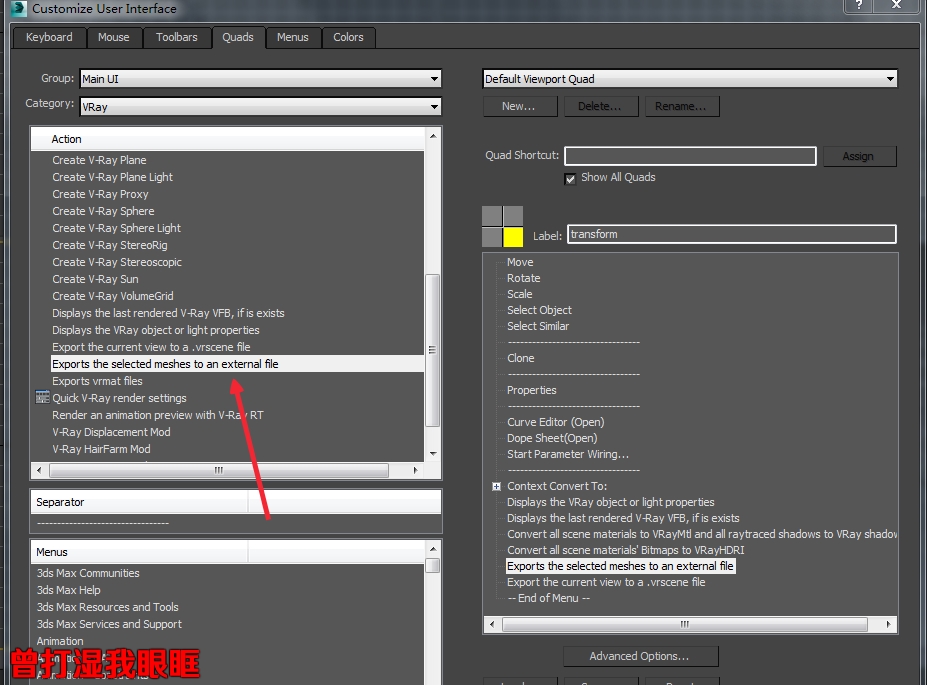927x685 pixels.
Task: Select Create V-Ray StereoRig action
Action: click(x=110, y=245)
